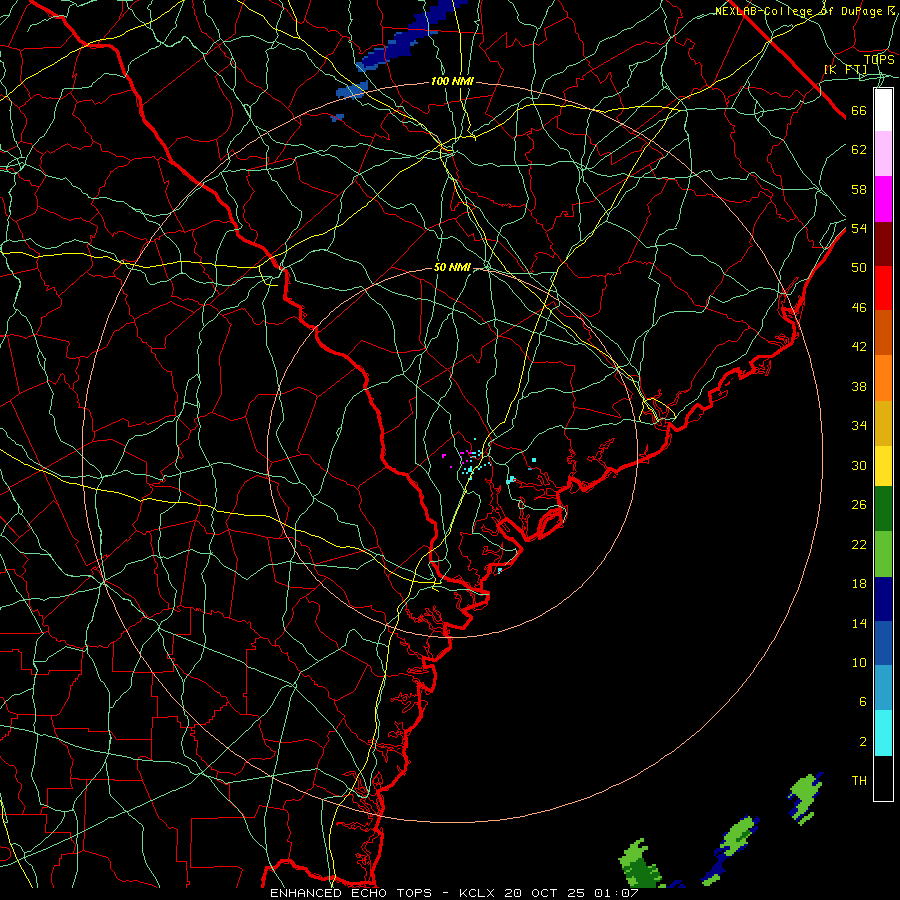This screenshot has width=900, height=900.
Task: Click the "TH" threshold legend label
Action: (859, 781)
